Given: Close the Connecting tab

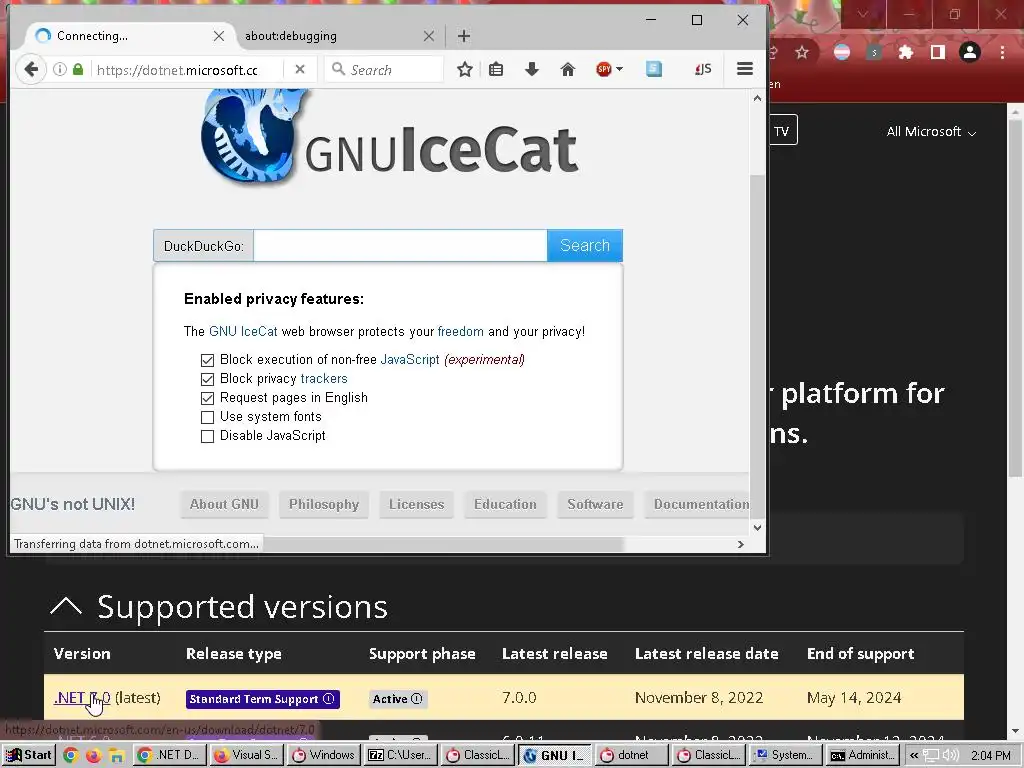Looking at the screenshot, I should click(219, 36).
